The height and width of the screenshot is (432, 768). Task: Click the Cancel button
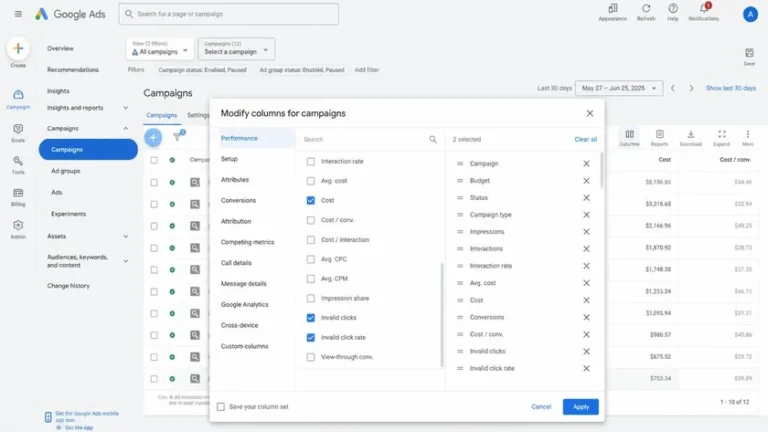click(541, 407)
